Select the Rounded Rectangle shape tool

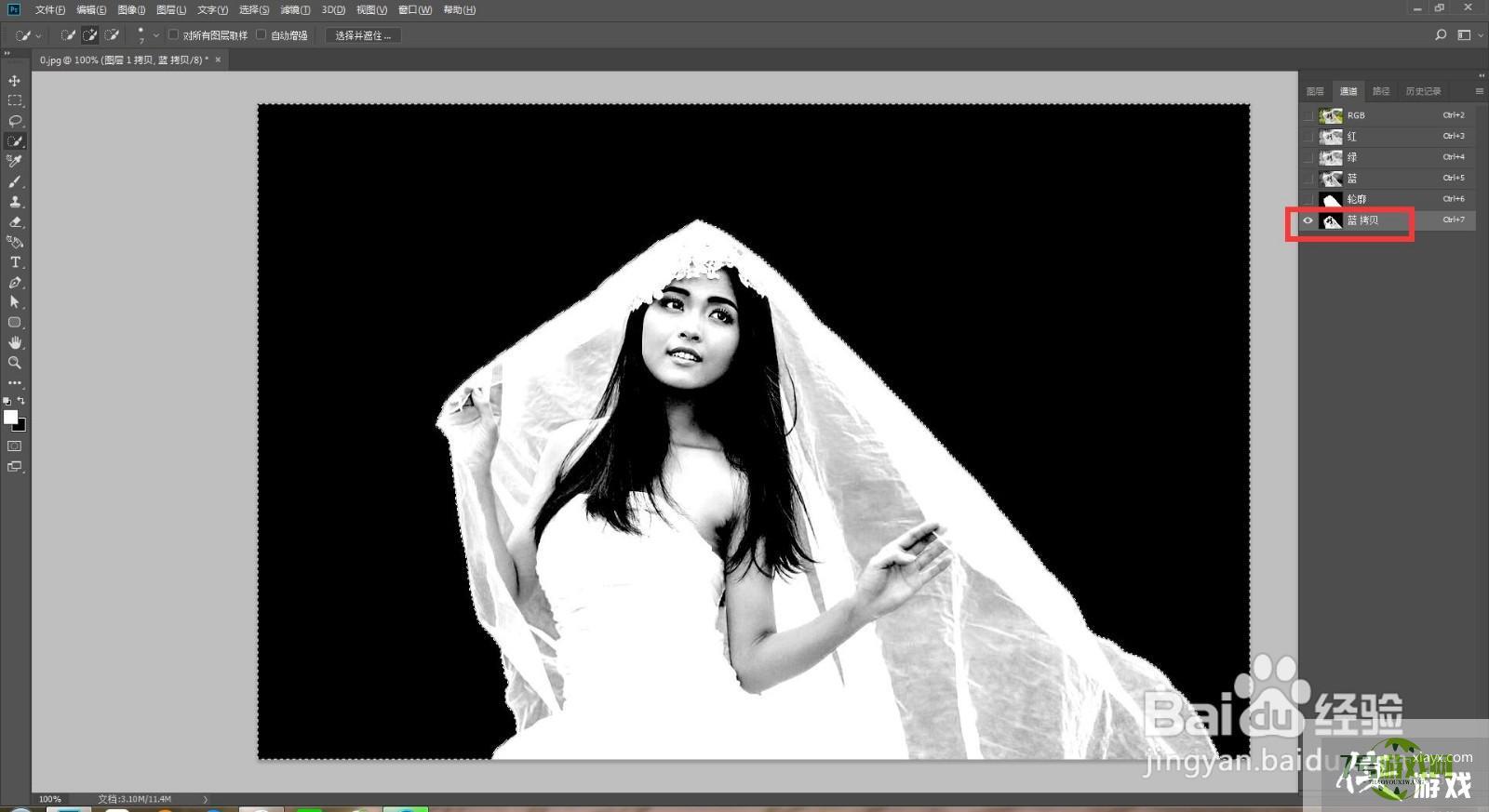(15, 323)
